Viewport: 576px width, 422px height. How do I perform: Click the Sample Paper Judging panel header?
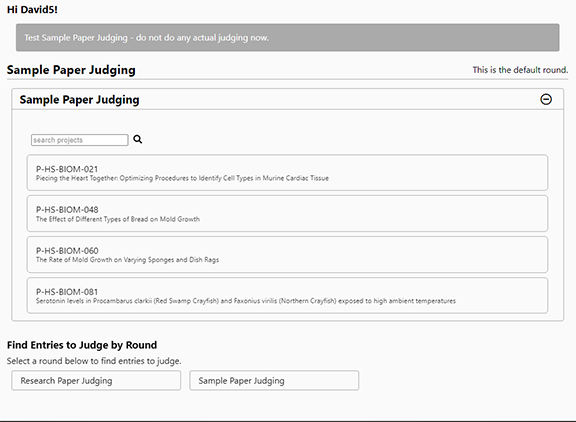tap(287, 99)
